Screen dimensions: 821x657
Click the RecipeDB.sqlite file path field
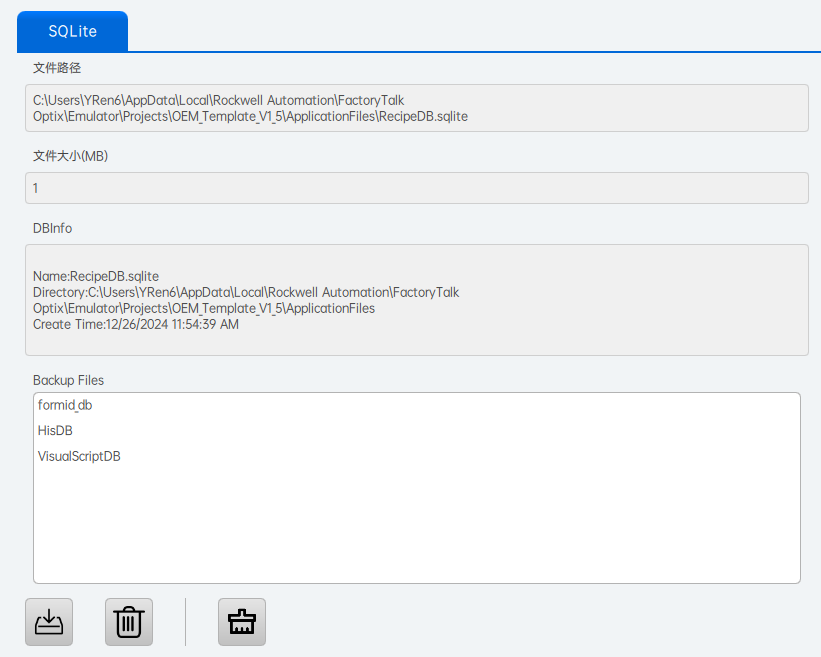[x=416, y=108]
